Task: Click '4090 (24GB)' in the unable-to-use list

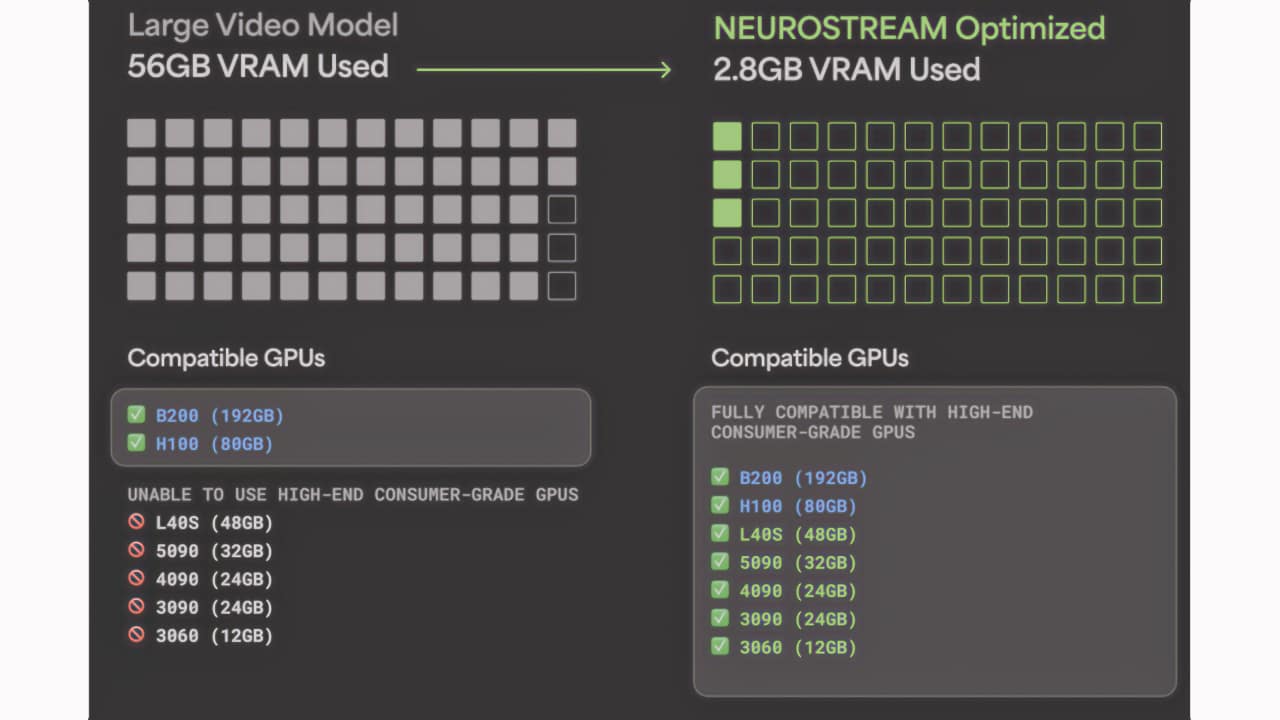Action: tap(215, 579)
